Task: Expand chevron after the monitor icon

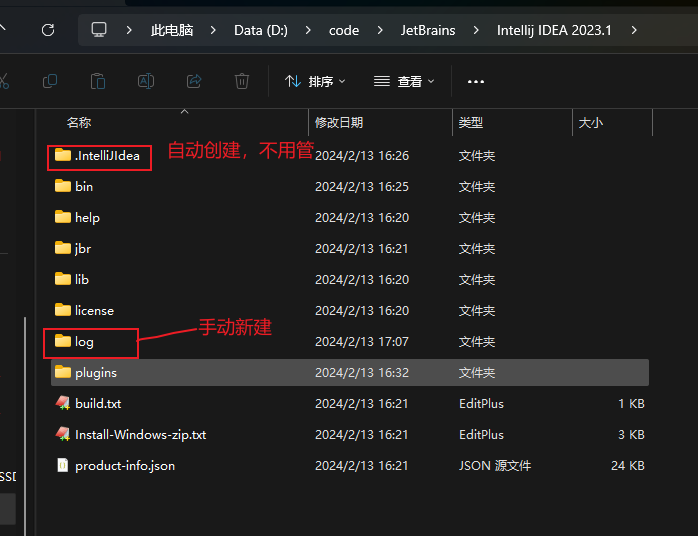Action: [x=129, y=30]
